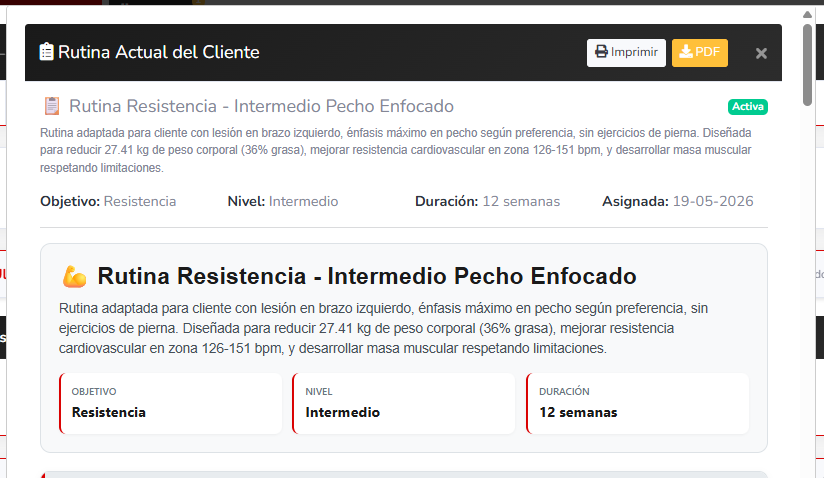Click the clipboard icon in modal header
Viewport: 824px width, 478px height.
pos(46,52)
